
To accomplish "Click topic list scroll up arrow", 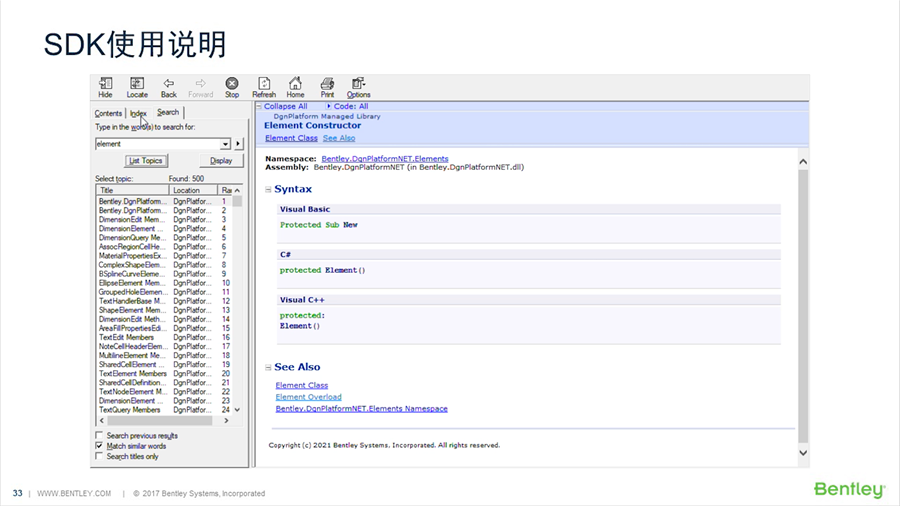I will click(x=237, y=190).
